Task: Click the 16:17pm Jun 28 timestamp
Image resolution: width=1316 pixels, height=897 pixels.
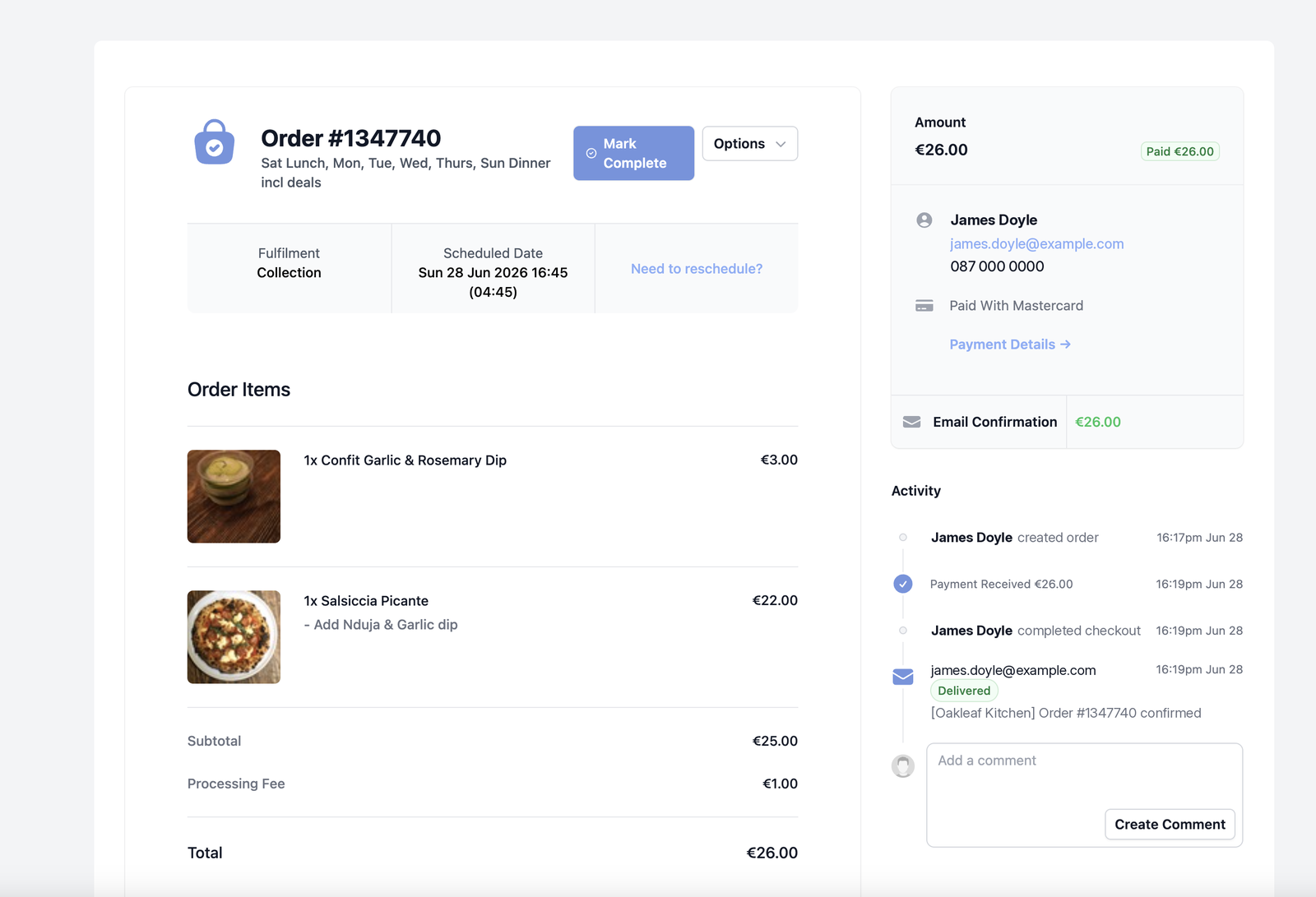Action: pyautogui.click(x=1199, y=538)
